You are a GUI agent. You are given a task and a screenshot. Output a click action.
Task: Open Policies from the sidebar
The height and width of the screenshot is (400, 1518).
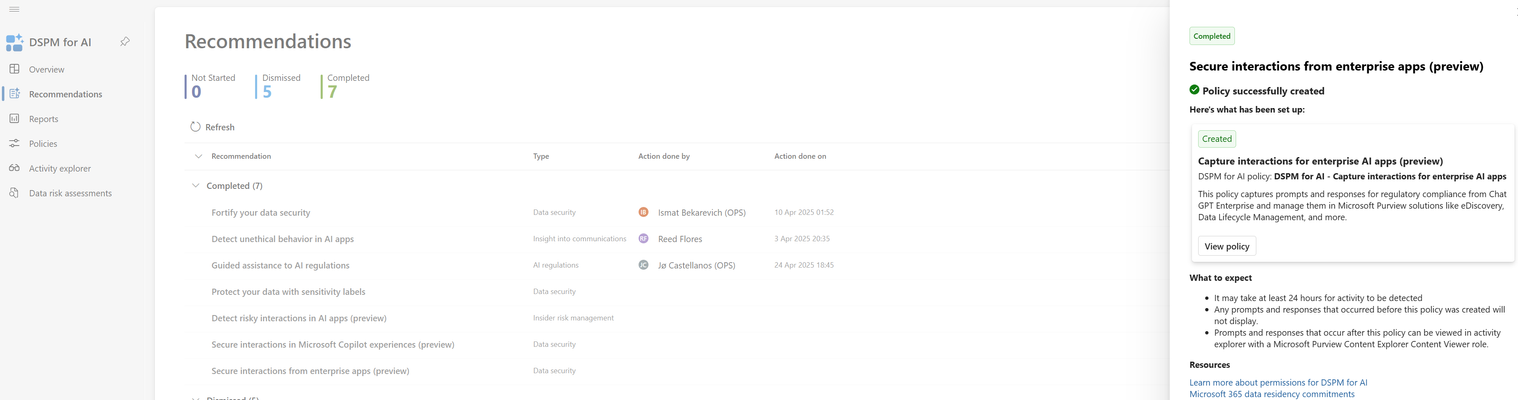[x=43, y=144]
